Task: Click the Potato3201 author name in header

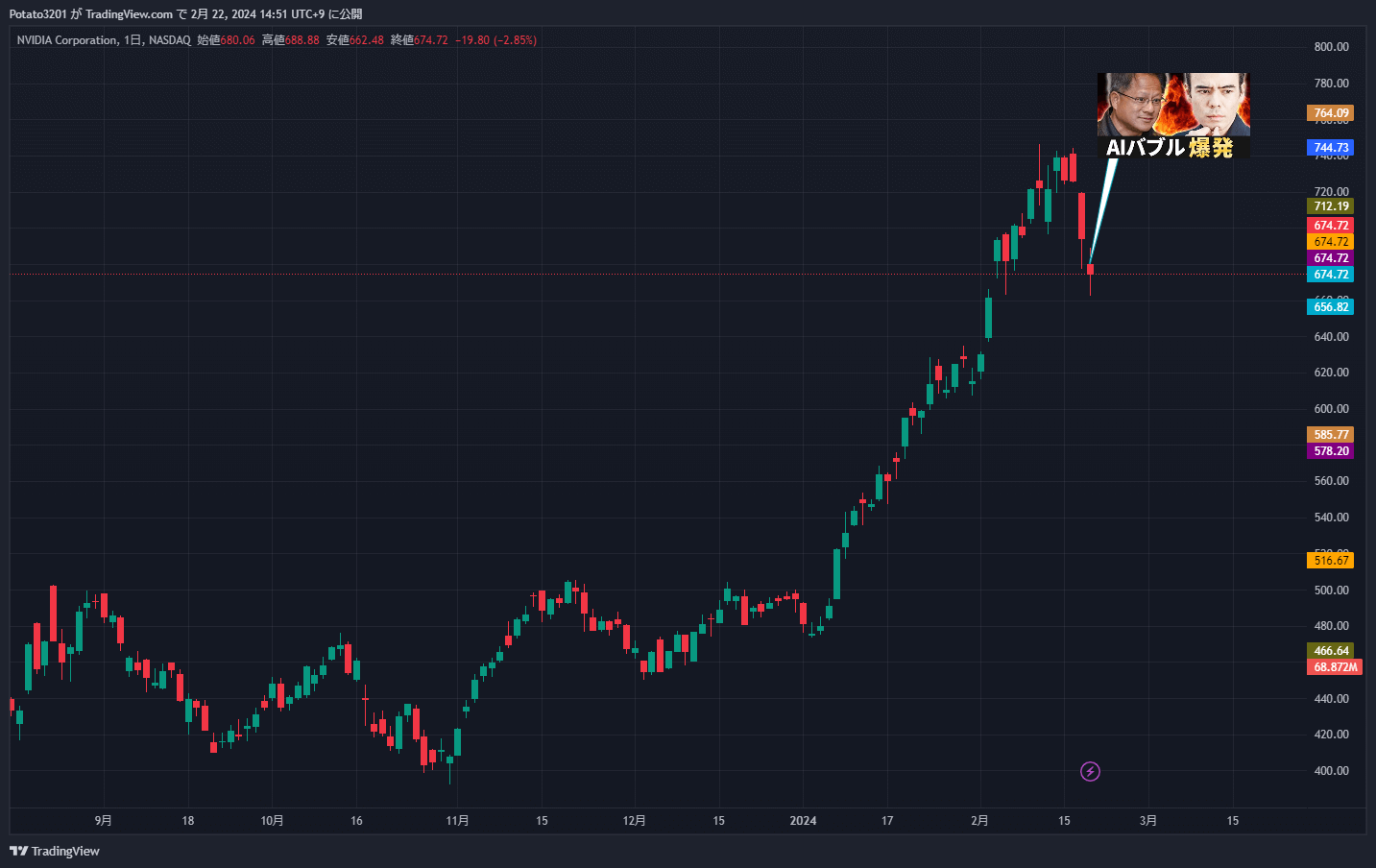Action: tap(37, 13)
